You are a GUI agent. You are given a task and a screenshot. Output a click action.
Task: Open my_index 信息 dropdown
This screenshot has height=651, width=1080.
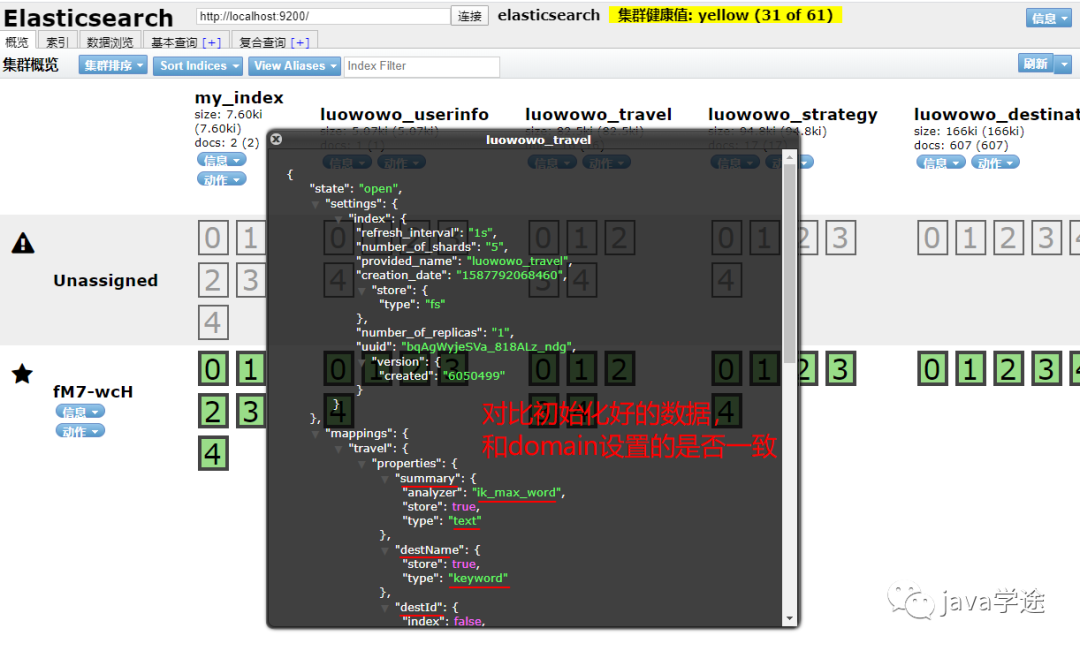pos(222,160)
